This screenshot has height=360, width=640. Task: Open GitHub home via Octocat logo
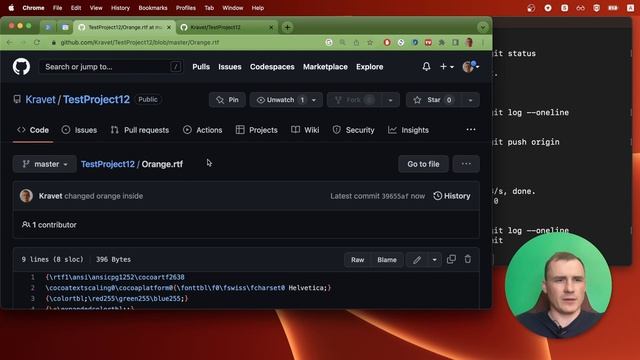[x=21, y=67]
